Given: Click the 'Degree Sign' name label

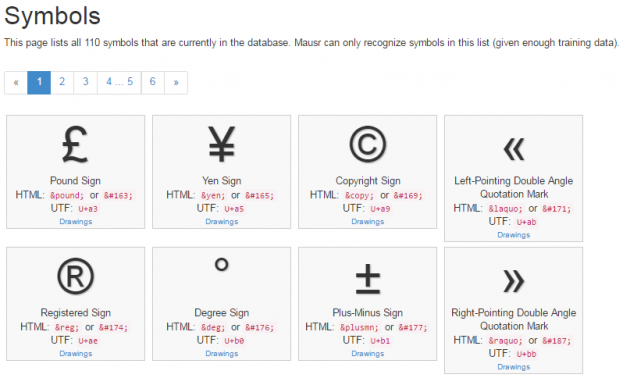Looking at the screenshot, I should [221, 313].
